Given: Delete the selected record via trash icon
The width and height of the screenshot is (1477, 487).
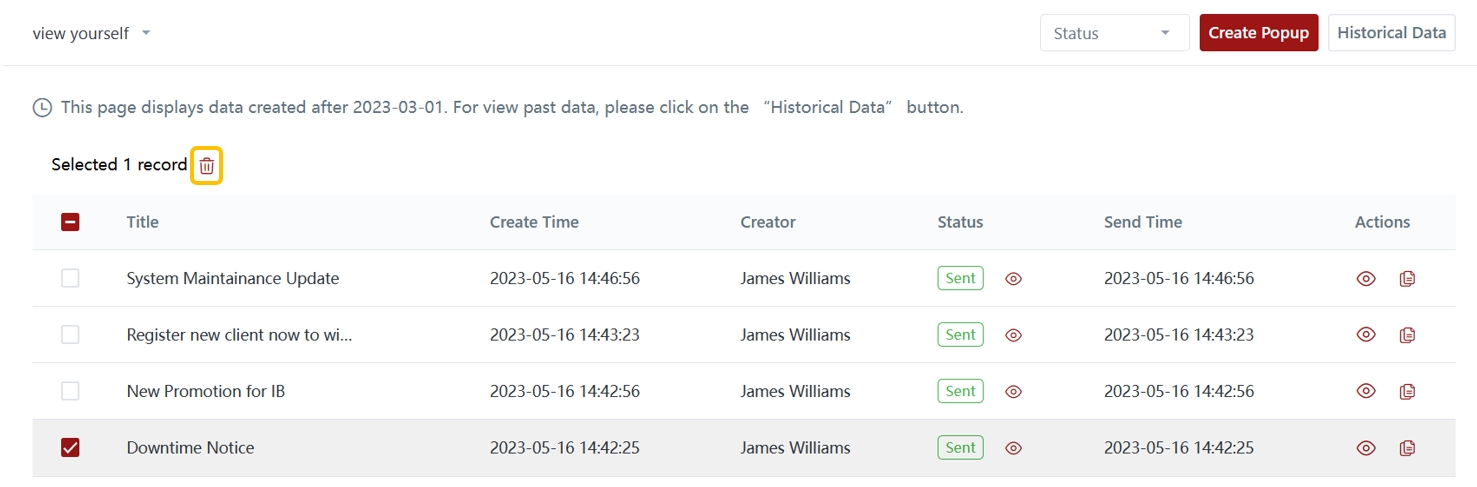Looking at the screenshot, I should 206,165.
